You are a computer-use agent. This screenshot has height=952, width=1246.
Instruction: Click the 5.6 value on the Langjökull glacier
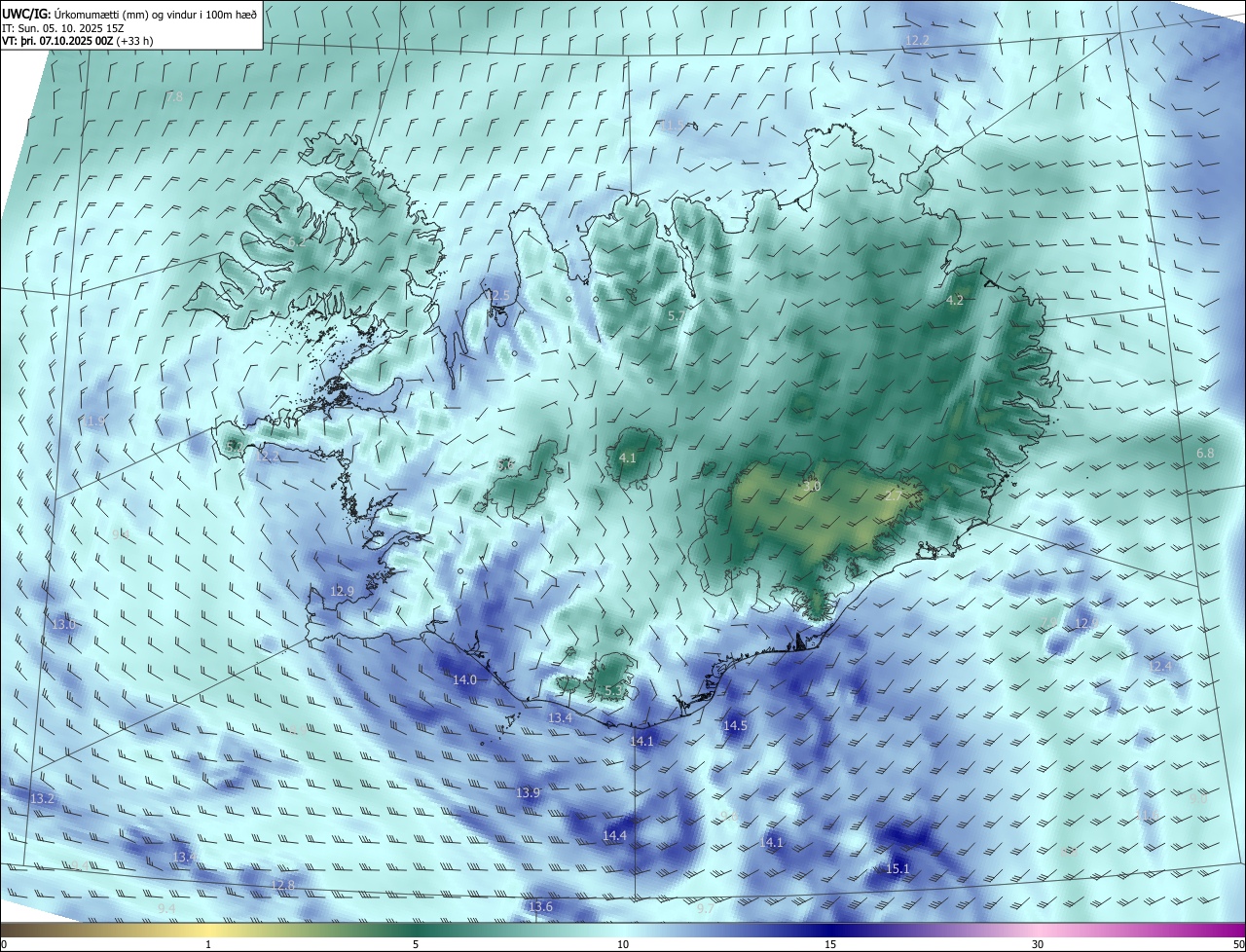click(x=506, y=466)
